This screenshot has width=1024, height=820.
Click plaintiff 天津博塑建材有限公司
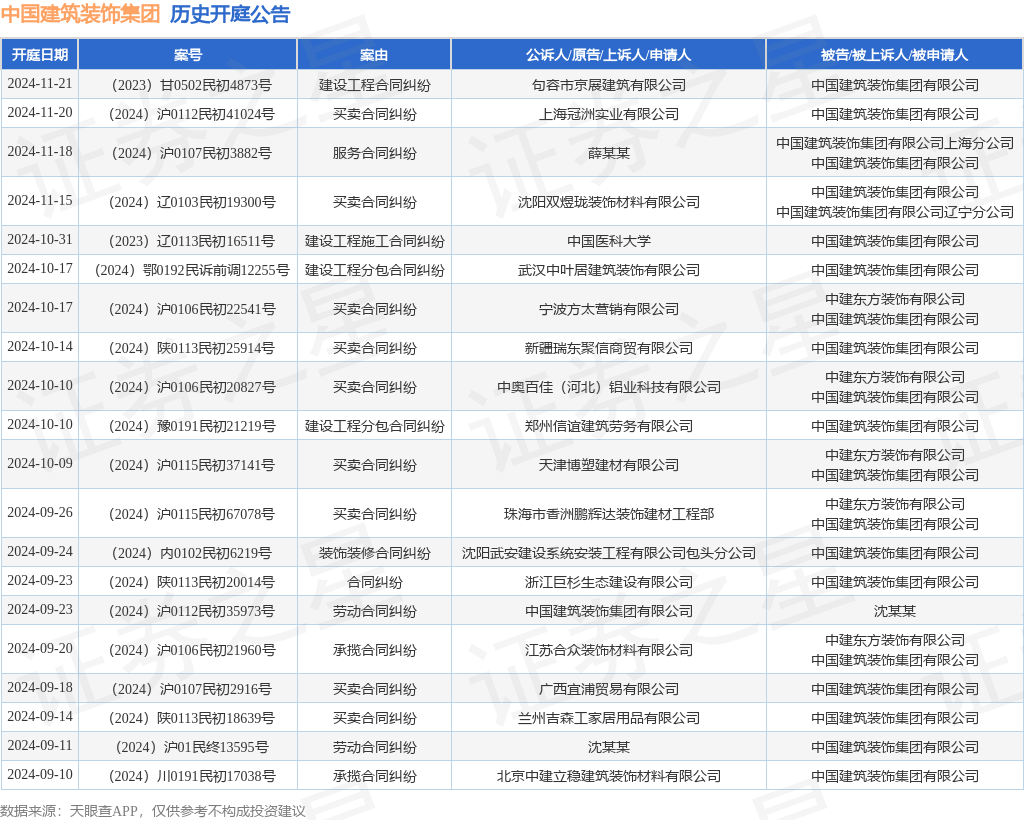(609, 465)
